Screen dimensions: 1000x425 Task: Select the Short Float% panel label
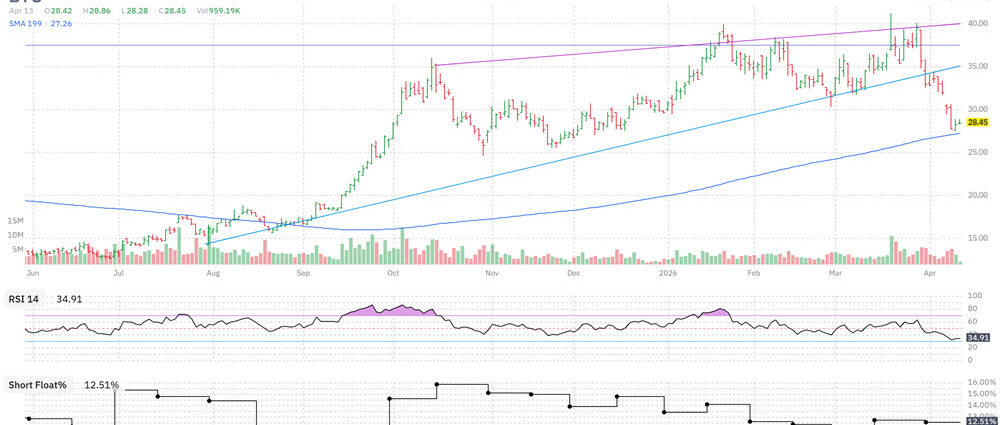40,384
